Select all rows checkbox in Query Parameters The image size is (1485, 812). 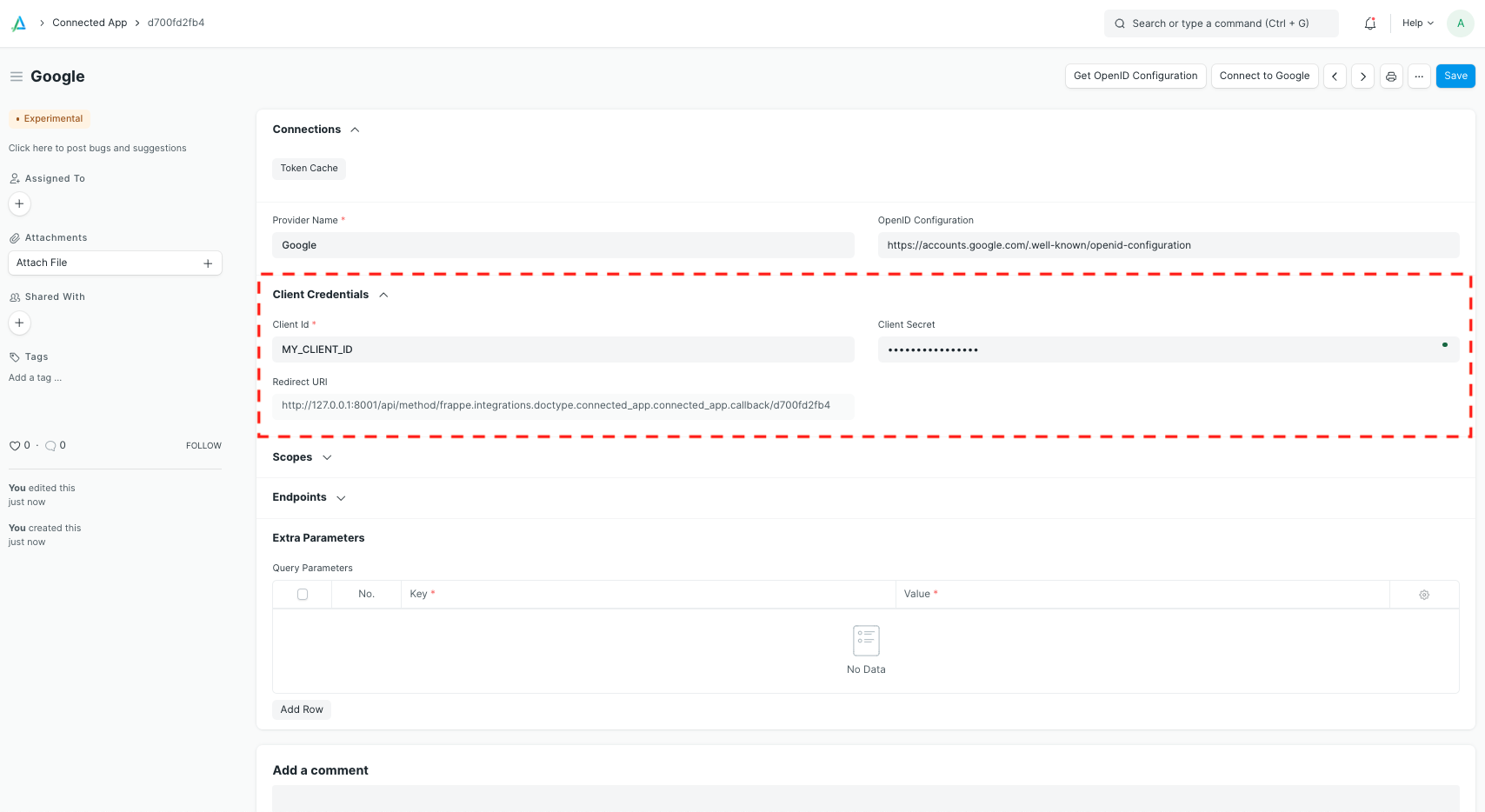[303, 595]
